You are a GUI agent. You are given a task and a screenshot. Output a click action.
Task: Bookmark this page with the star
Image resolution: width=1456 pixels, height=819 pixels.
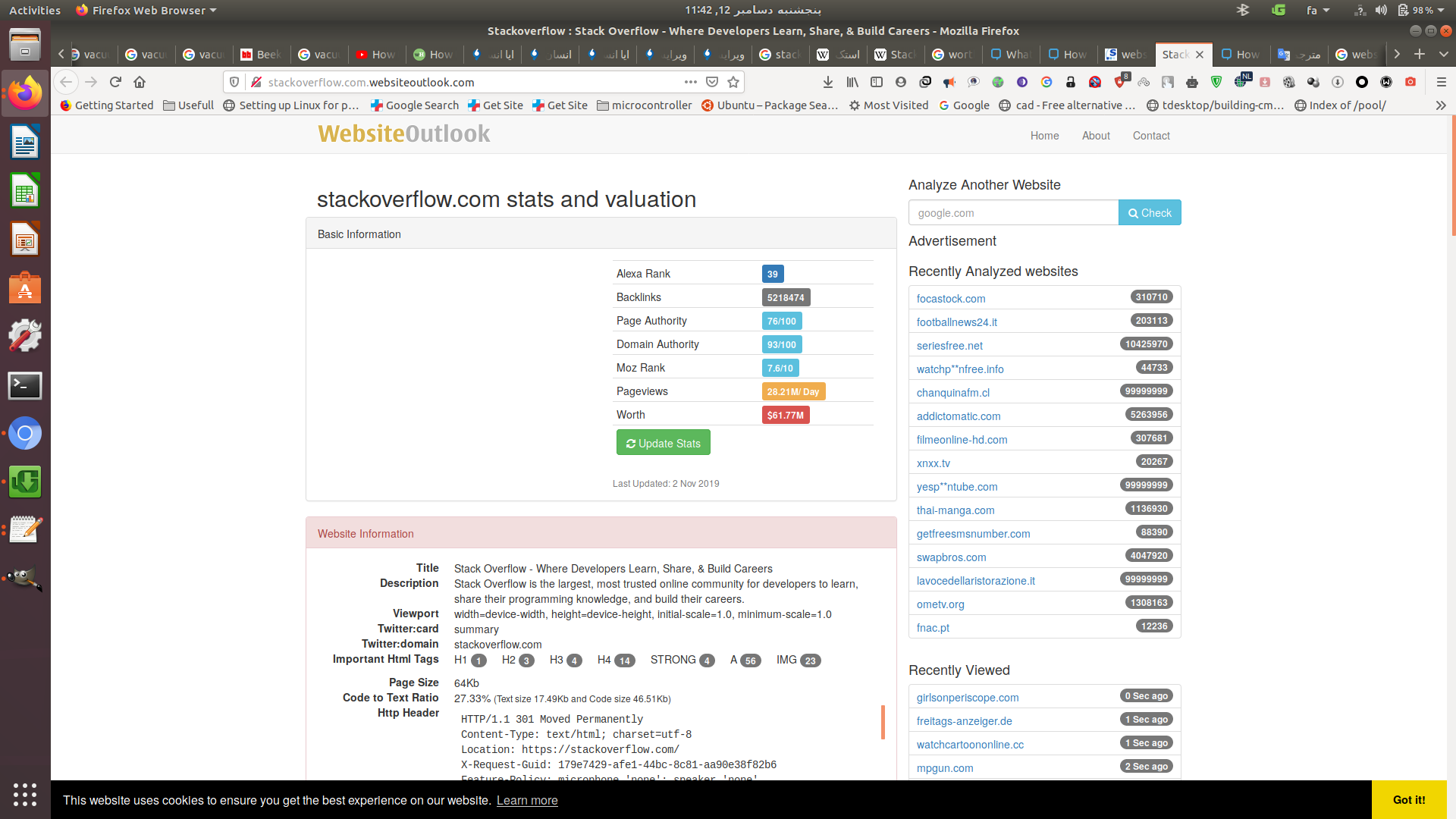click(733, 82)
